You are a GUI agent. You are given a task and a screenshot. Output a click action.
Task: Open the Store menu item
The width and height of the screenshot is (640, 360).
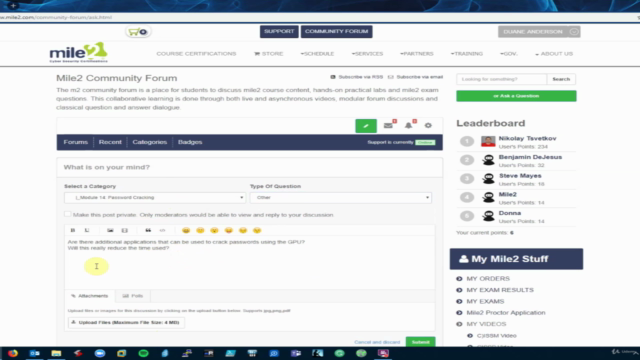(269, 54)
